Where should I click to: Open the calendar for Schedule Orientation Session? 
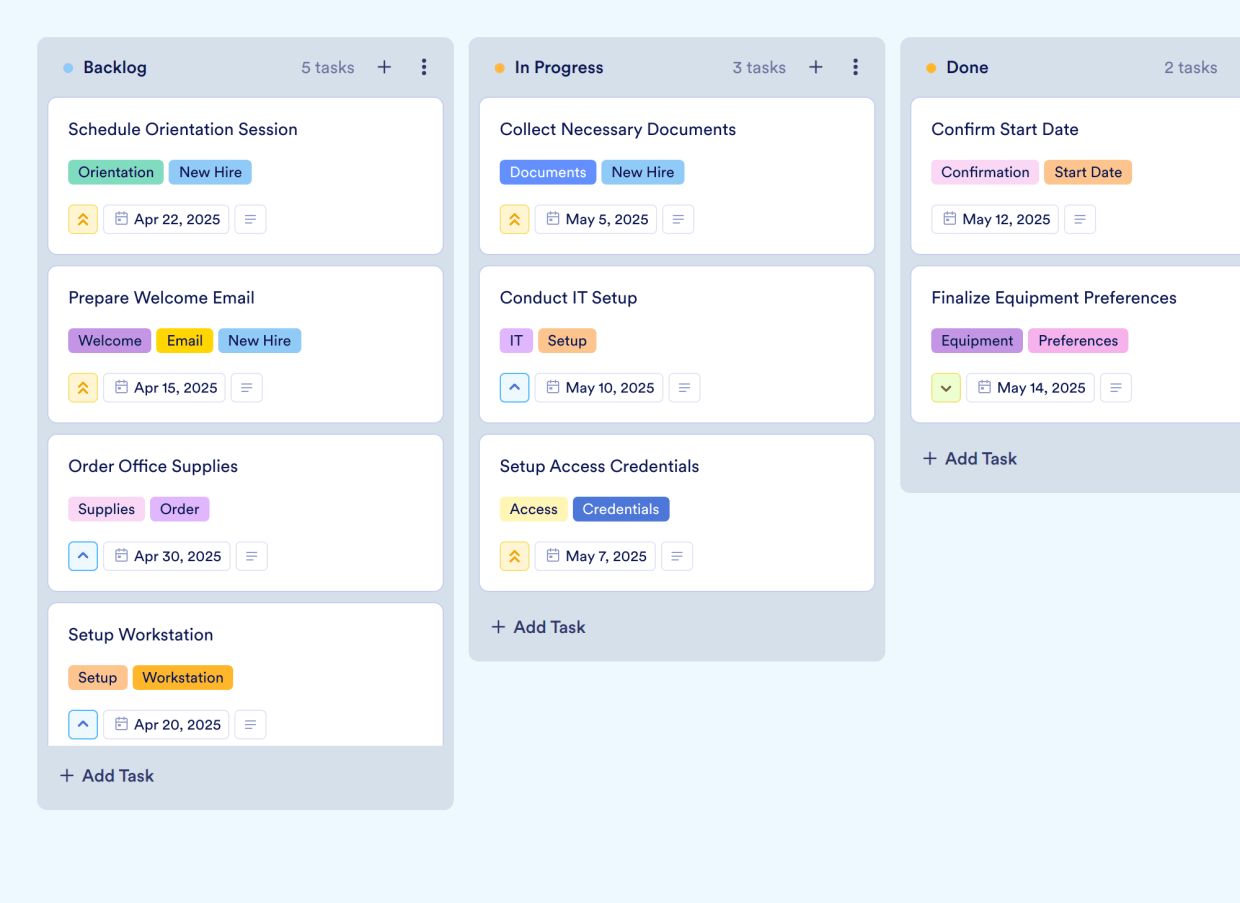166,219
